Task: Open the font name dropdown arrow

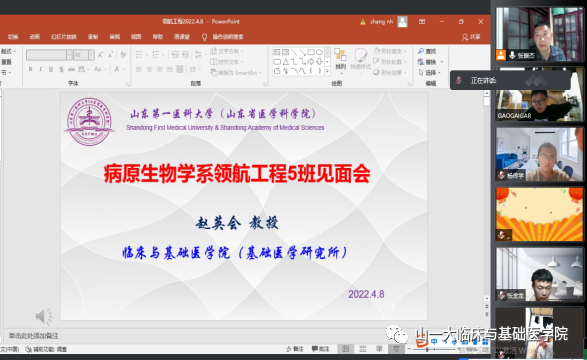Action: (x=69, y=55)
